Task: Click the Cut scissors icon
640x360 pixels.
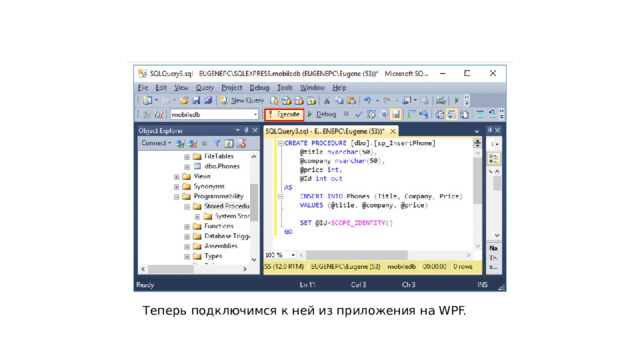Action: 327,100
